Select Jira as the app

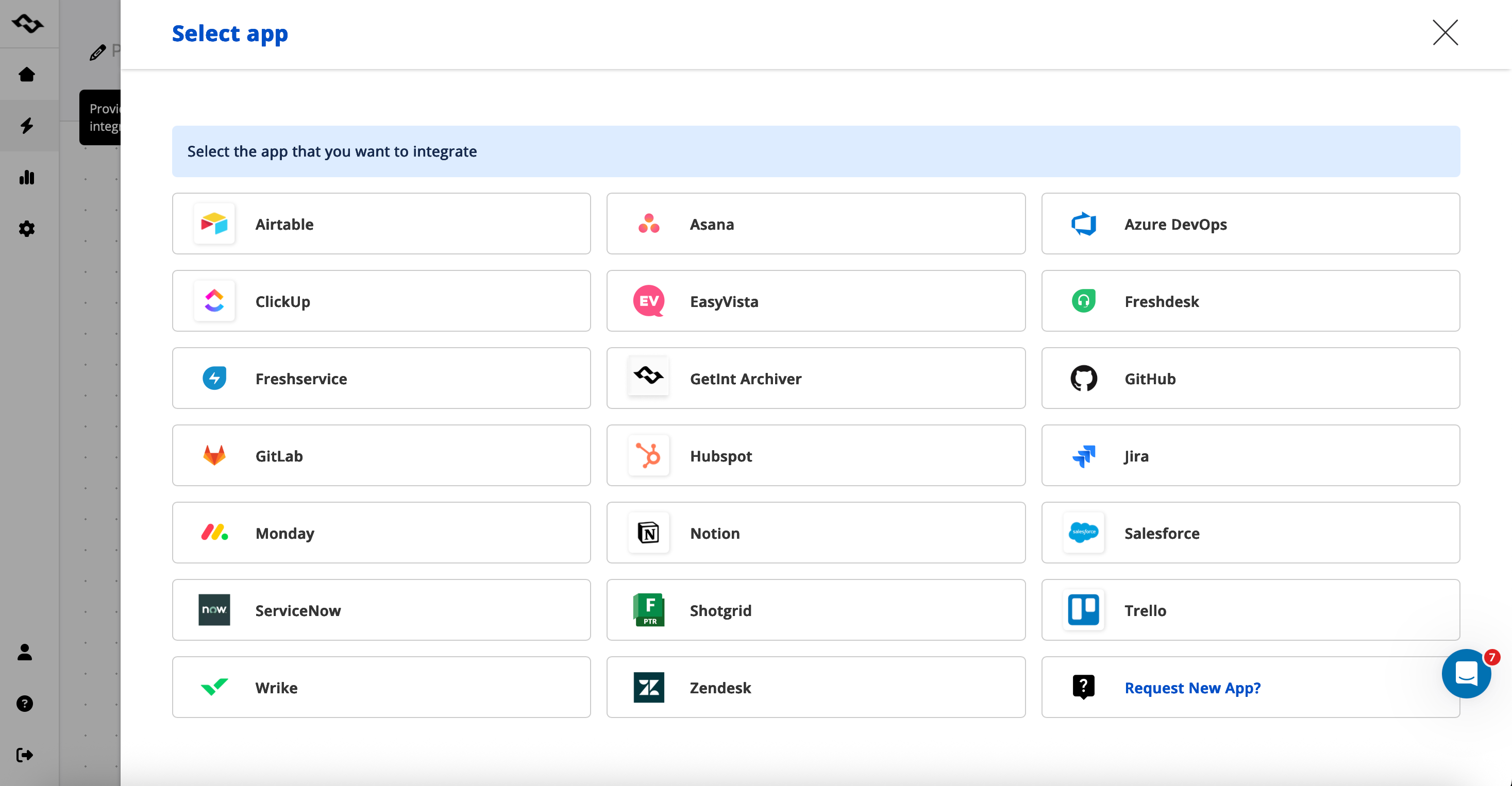click(1250, 456)
